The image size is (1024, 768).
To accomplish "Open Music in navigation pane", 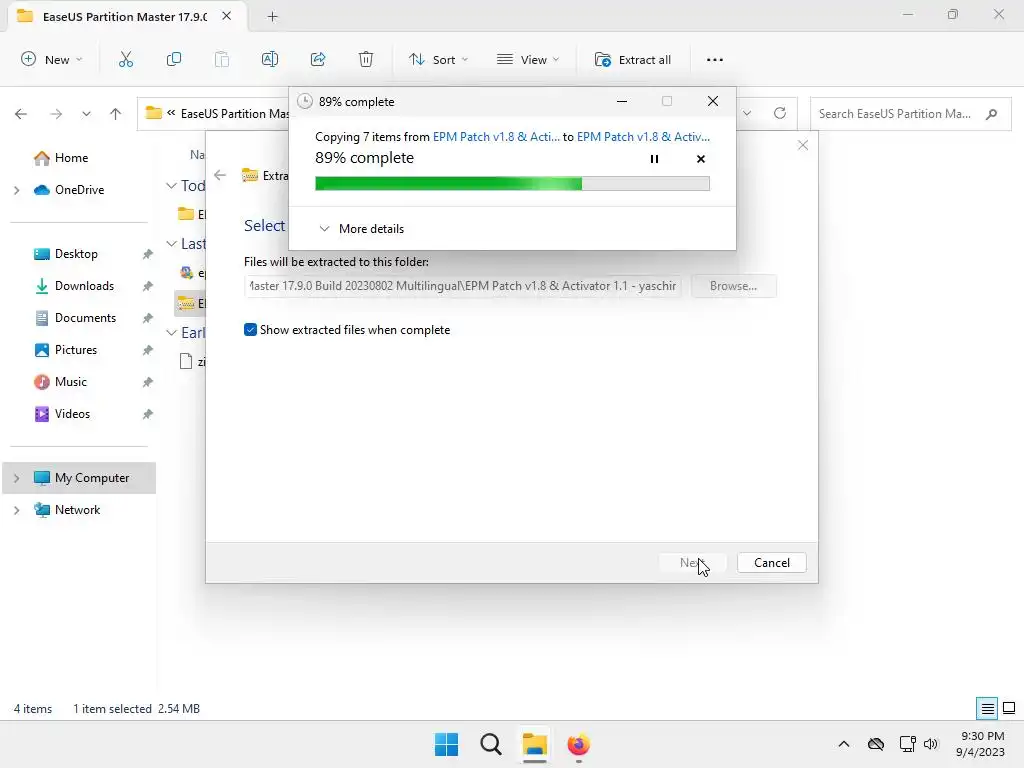I will pos(70,382).
